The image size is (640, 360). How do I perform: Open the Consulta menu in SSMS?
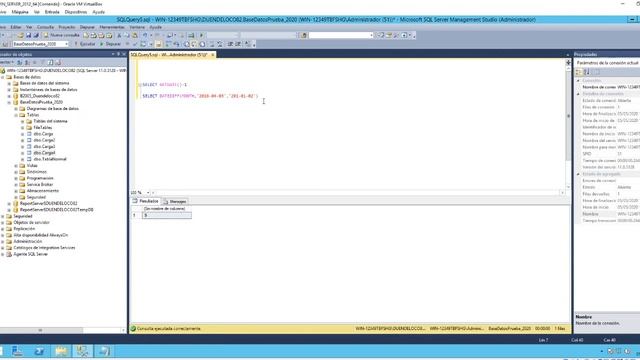coord(45,27)
